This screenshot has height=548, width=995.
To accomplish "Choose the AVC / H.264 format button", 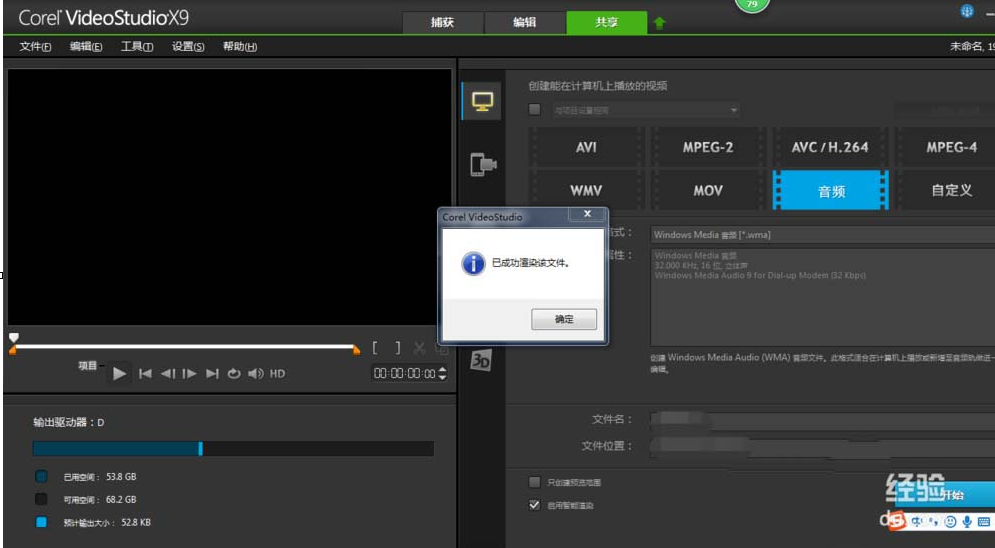I will [829, 147].
